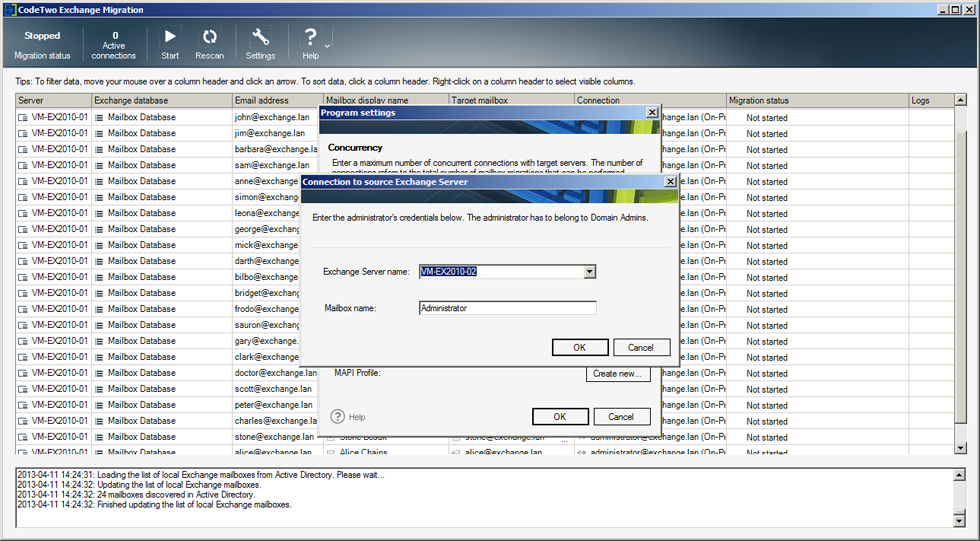This screenshot has width=980, height=541.
Task: Sort by the Server column header
Action: tap(54, 100)
